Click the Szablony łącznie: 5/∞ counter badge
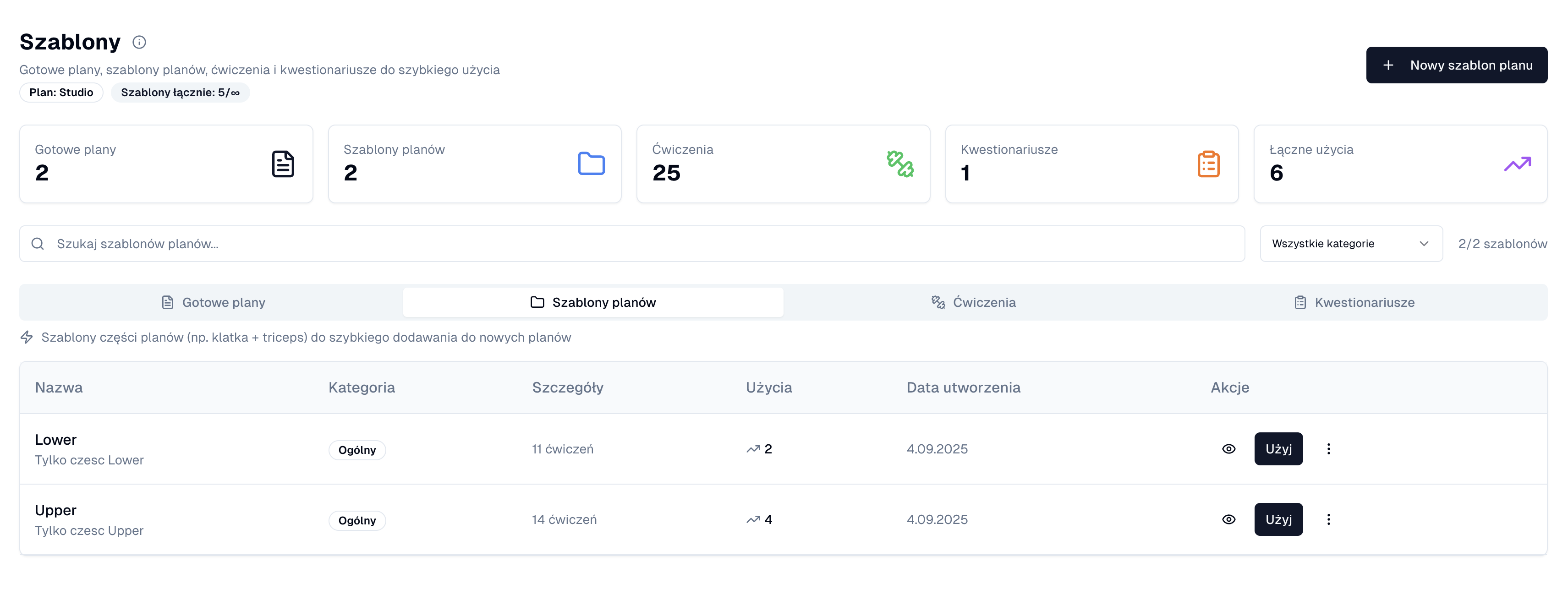This screenshot has width=1568, height=600. 180,93
